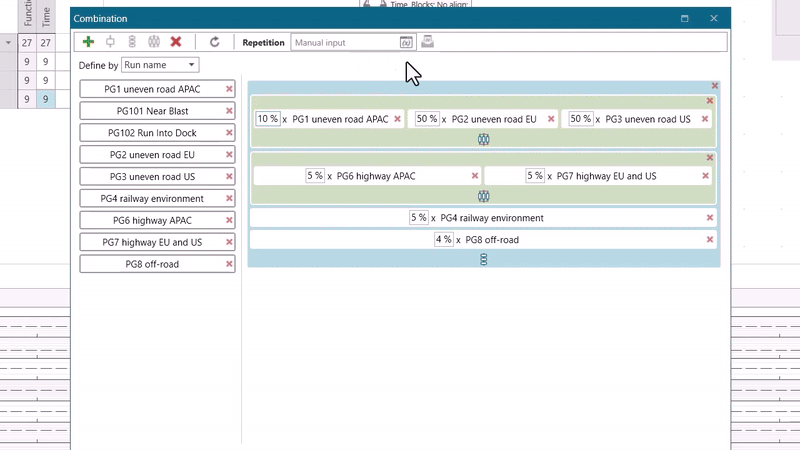The width and height of the screenshot is (800, 450).
Task: Click the parallel blocks icon in toolbar
Action: pos(154,42)
